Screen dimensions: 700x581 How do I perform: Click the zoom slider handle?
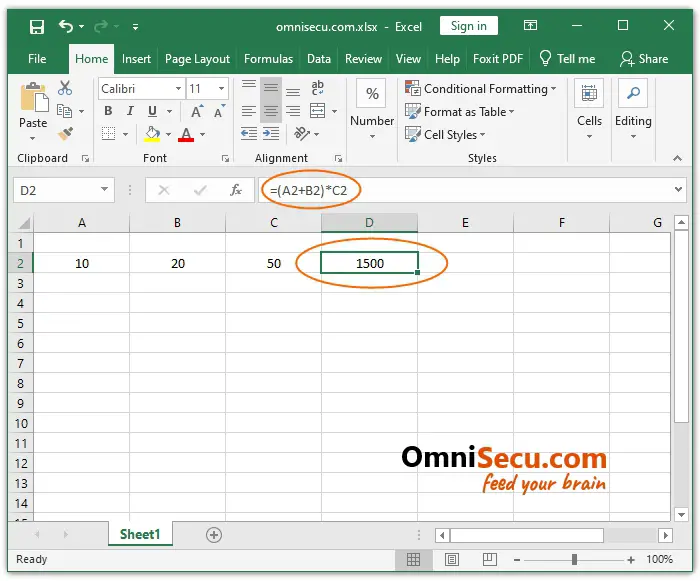[x=574, y=559]
